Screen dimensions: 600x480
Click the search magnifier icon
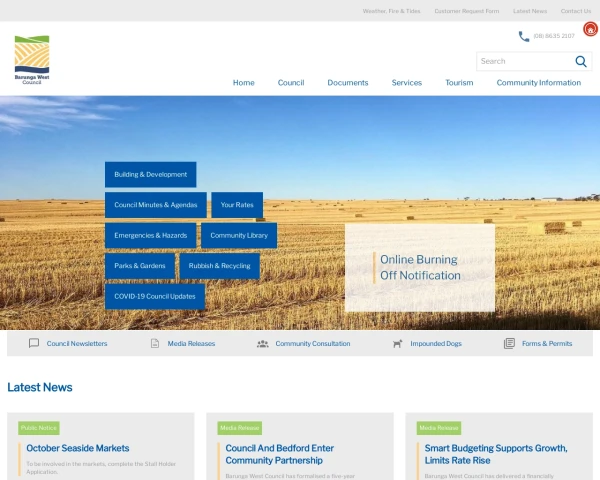point(581,61)
